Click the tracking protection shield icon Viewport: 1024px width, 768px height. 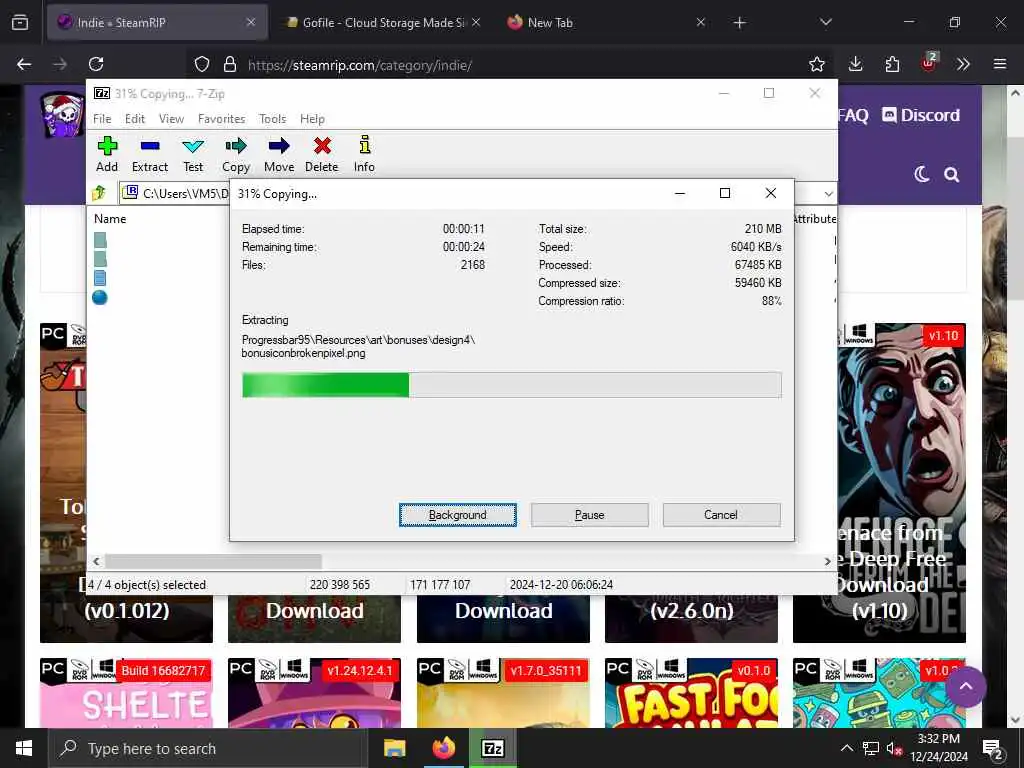coord(202,64)
